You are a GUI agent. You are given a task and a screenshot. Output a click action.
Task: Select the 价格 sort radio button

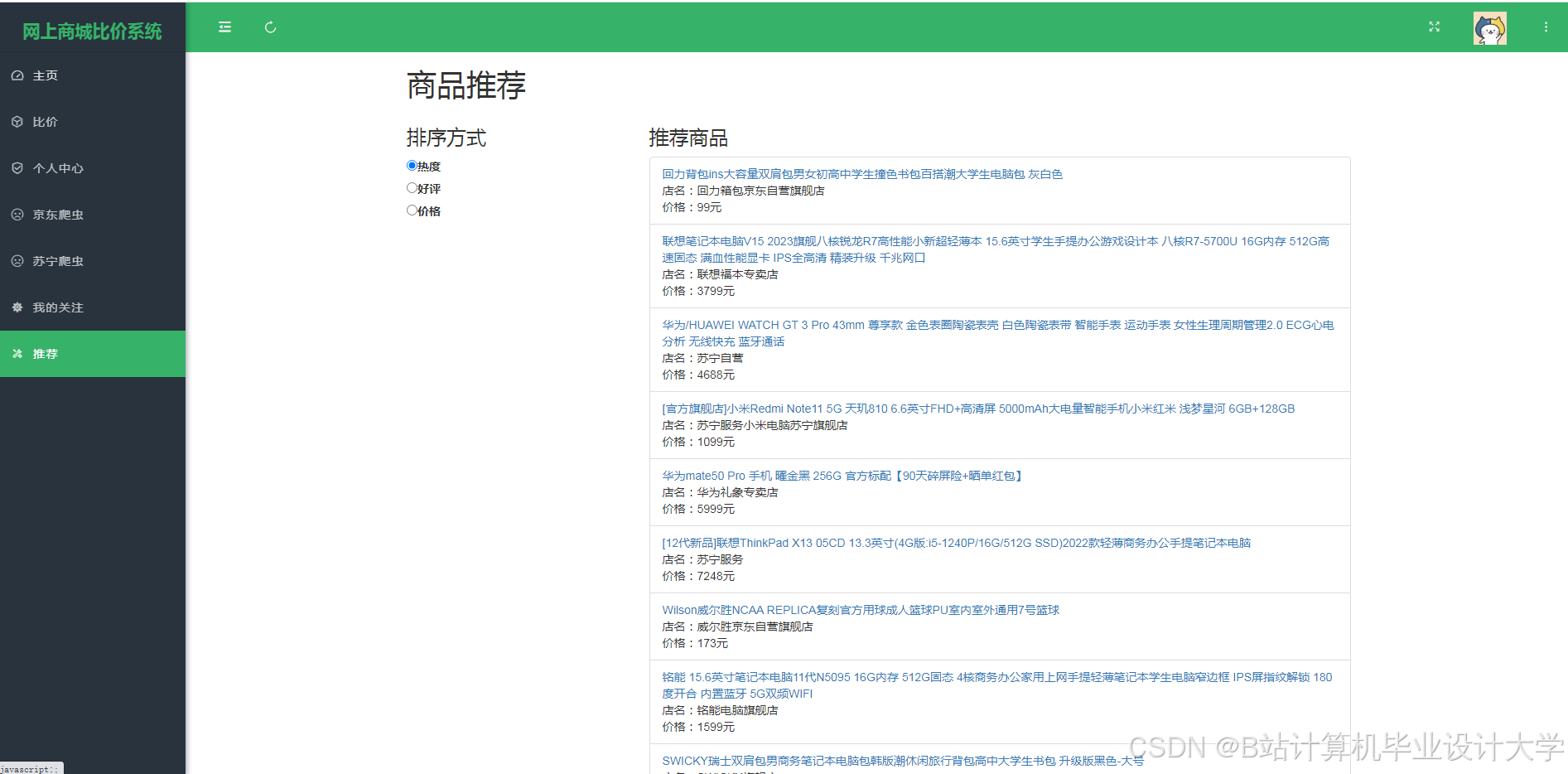point(412,210)
